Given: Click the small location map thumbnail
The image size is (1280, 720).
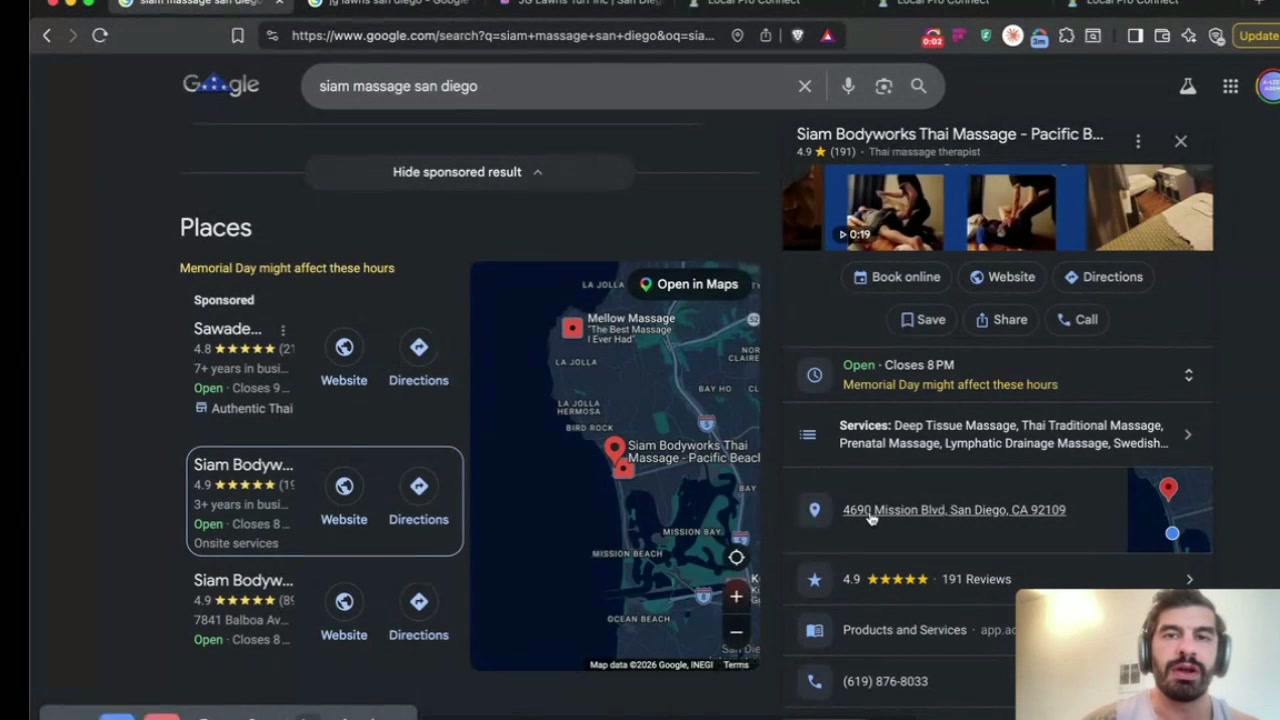Looking at the screenshot, I should click(x=1169, y=510).
